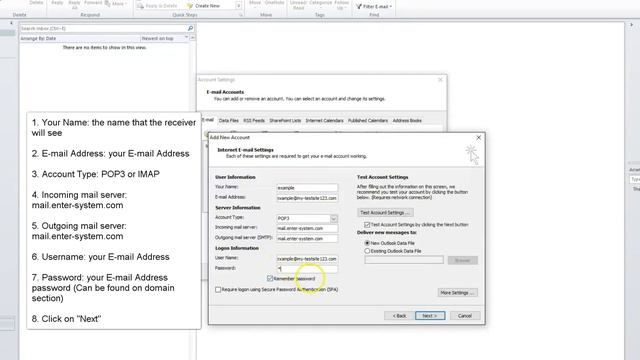Click the Categorize button in Tags group

[x=320, y=4]
